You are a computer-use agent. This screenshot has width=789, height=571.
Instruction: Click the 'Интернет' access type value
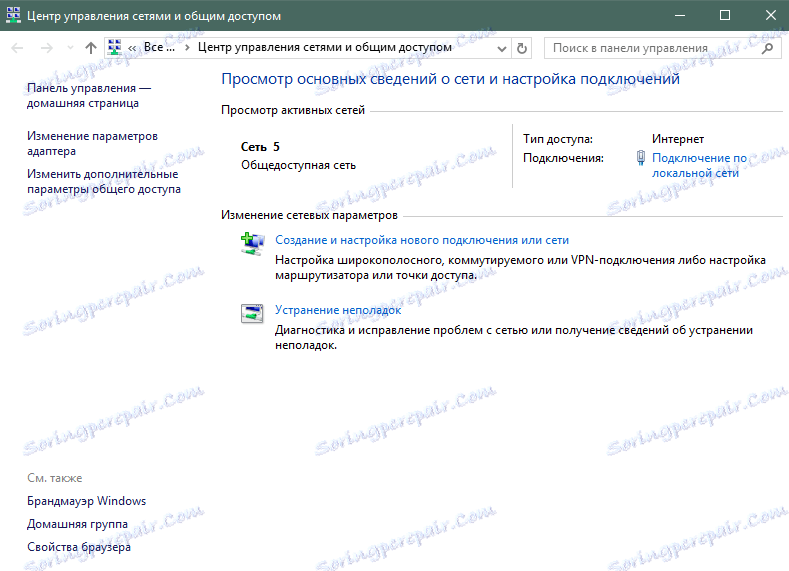tap(678, 139)
